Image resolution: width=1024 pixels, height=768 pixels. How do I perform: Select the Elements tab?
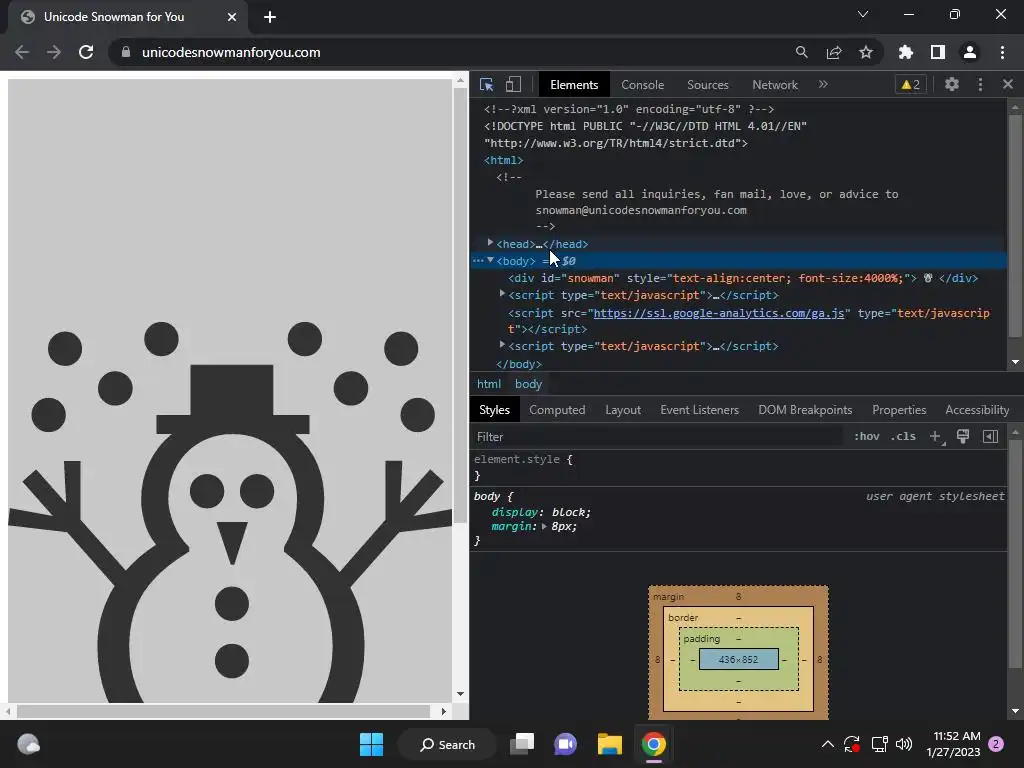(573, 85)
